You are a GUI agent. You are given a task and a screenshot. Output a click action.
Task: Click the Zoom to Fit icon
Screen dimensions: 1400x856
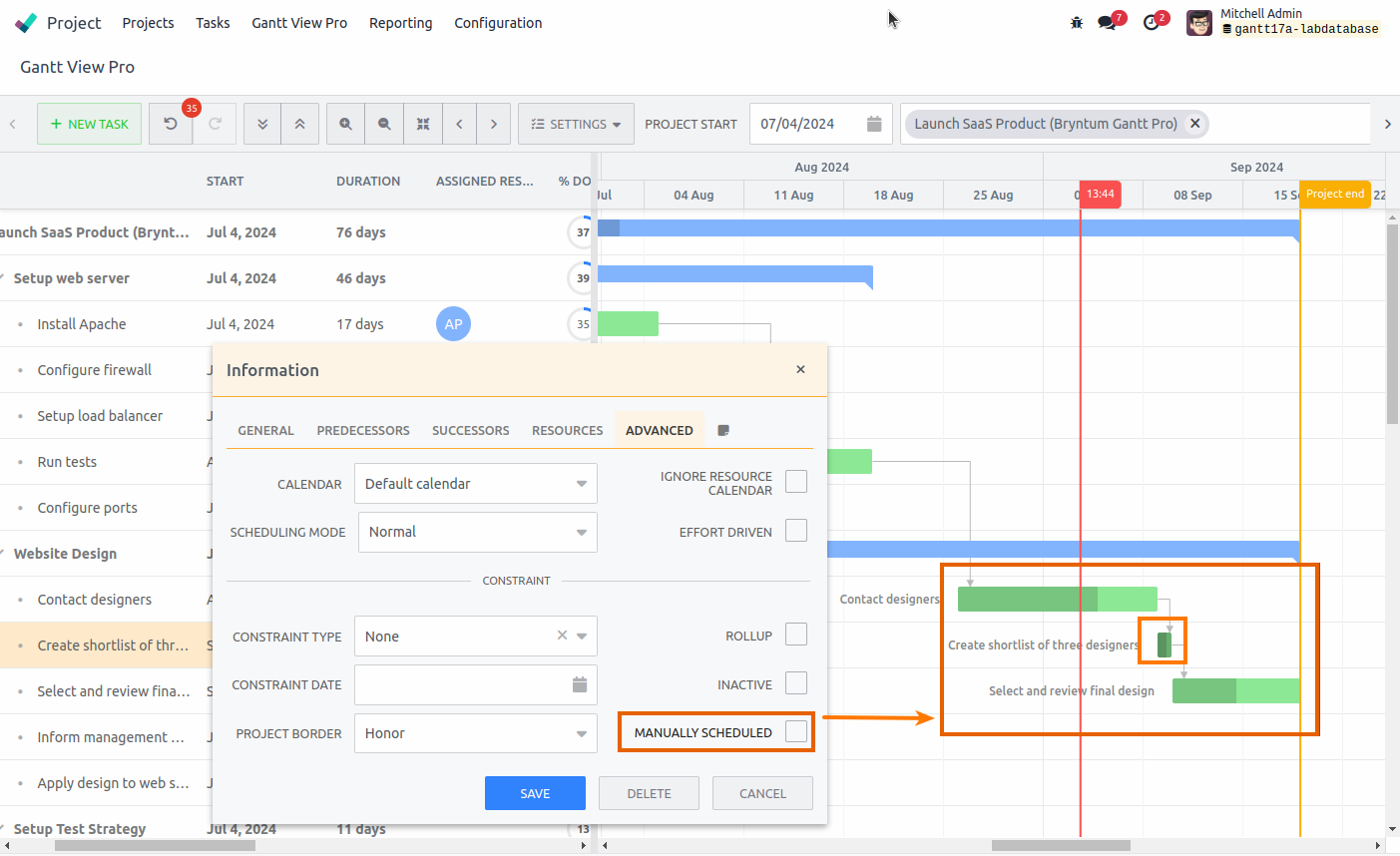click(x=422, y=124)
